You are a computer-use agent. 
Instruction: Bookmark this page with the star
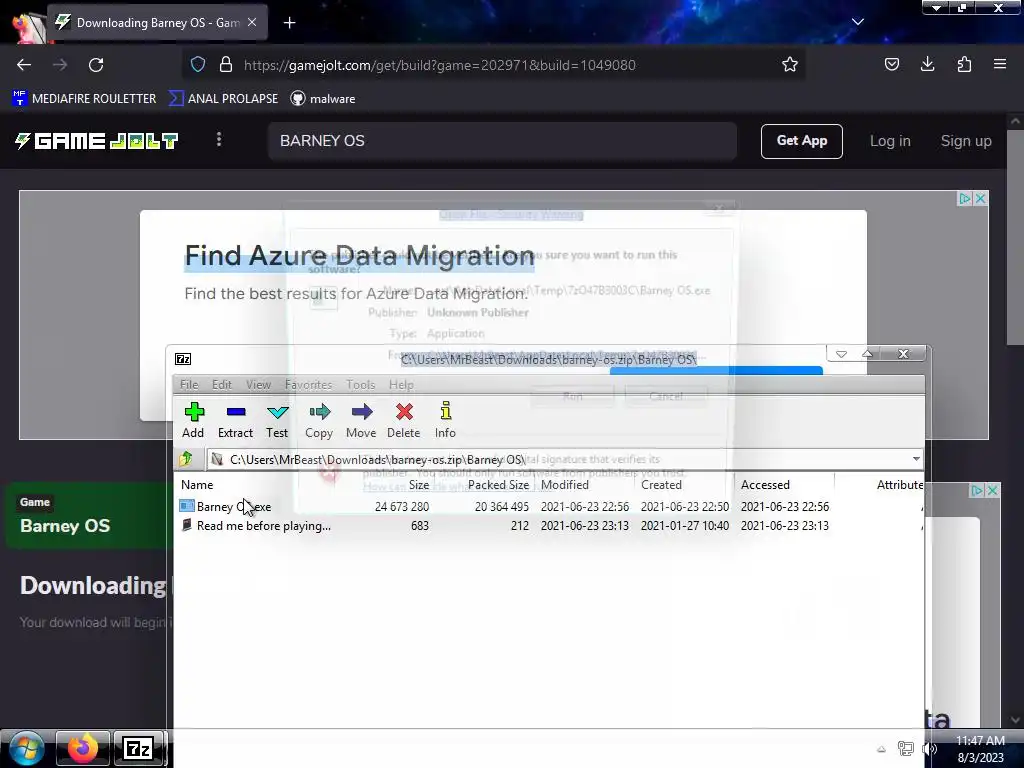point(790,65)
